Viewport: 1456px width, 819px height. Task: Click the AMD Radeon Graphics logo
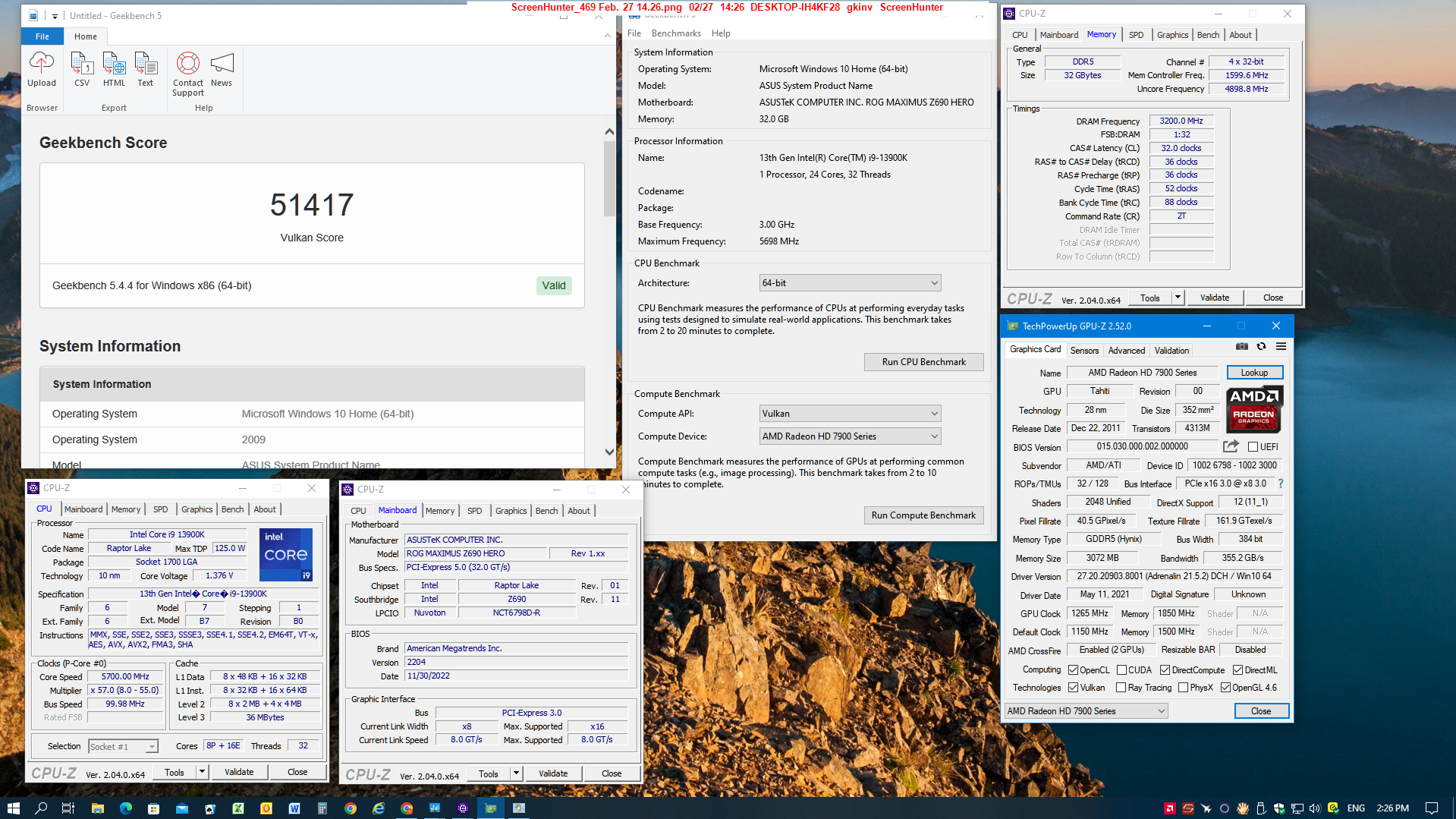click(x=1253, y=408)
